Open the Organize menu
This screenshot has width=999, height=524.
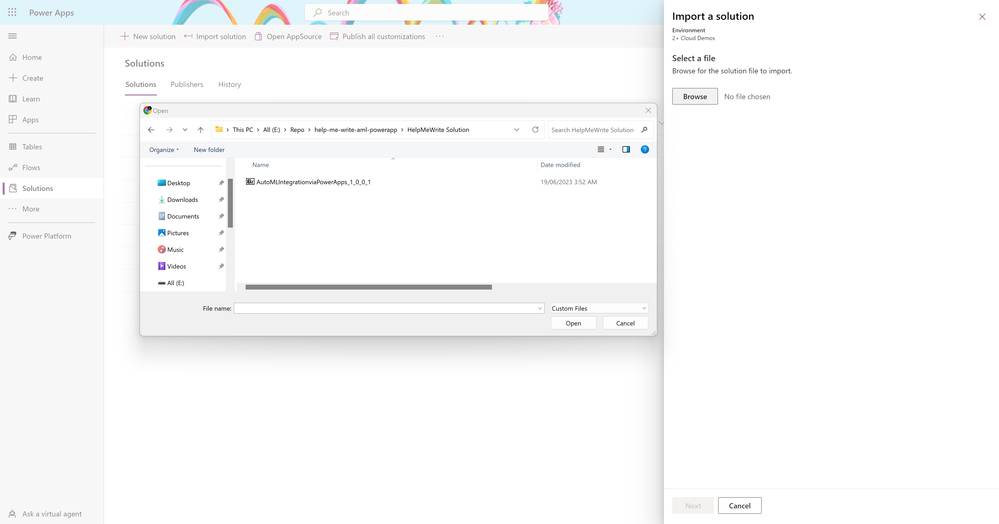[164, 150]
